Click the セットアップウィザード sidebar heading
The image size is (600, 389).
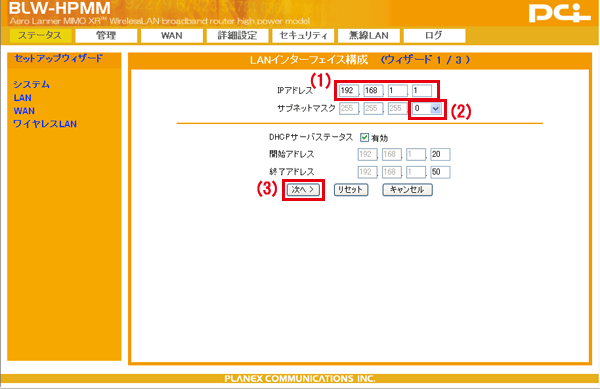point(59,59)
